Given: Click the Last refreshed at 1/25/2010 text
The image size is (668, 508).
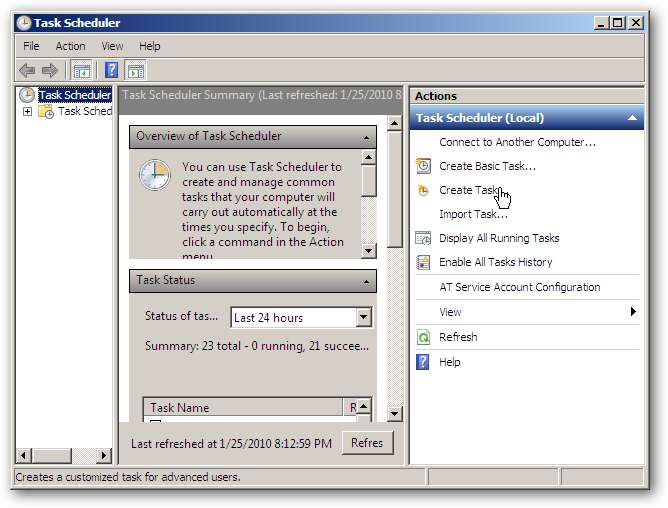Looking at the screenshot, I should tap(231, 444).
